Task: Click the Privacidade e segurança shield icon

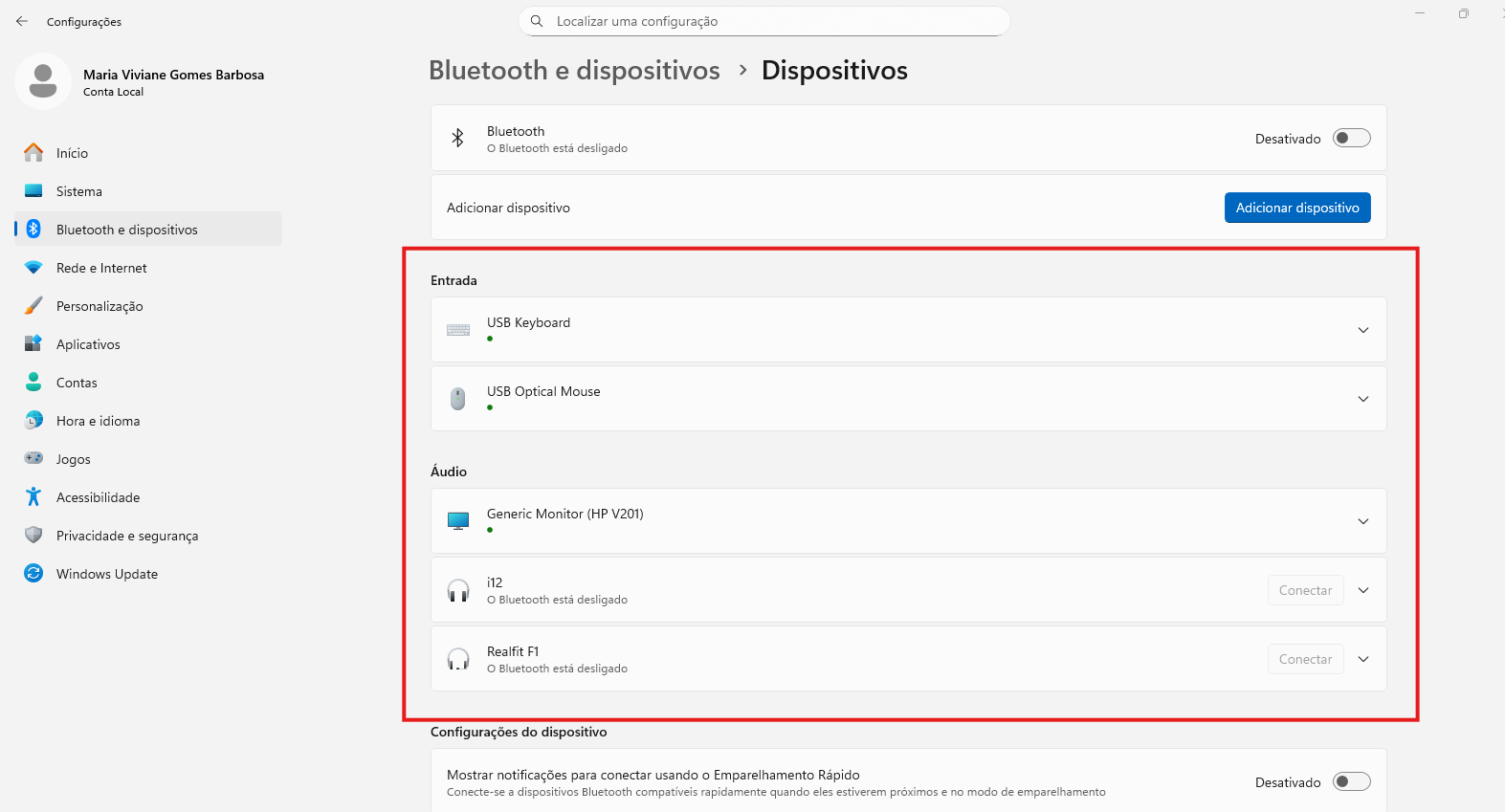Action: (33, 536)
